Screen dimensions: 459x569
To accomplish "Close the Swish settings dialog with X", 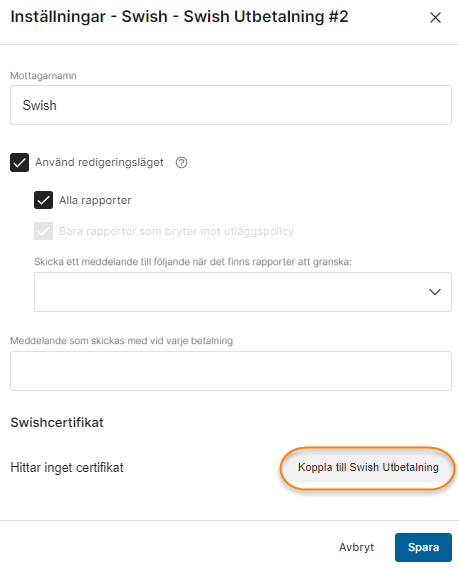I will pos(435,17).
